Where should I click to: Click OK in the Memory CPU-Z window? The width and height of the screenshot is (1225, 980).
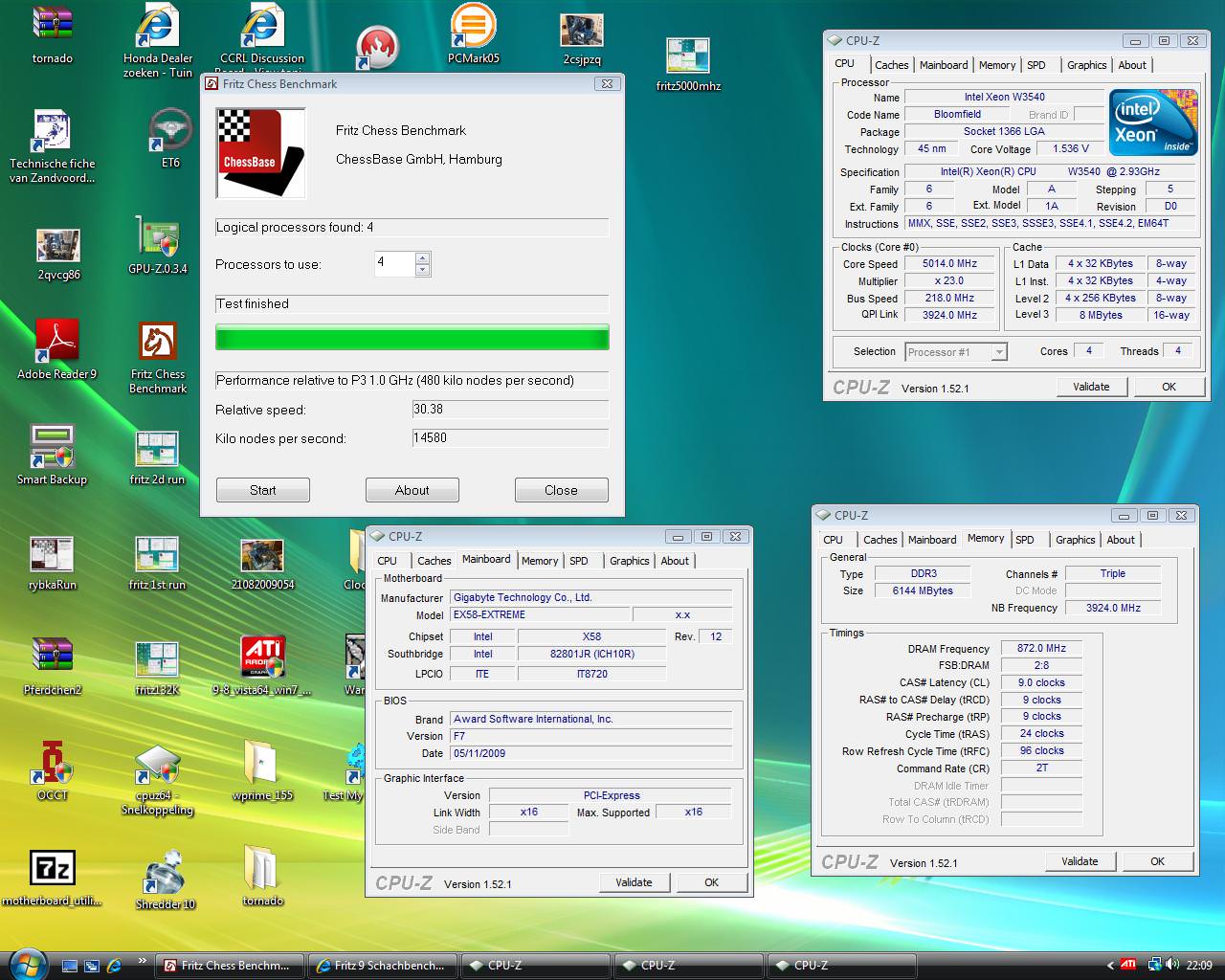click(1157, 861)
